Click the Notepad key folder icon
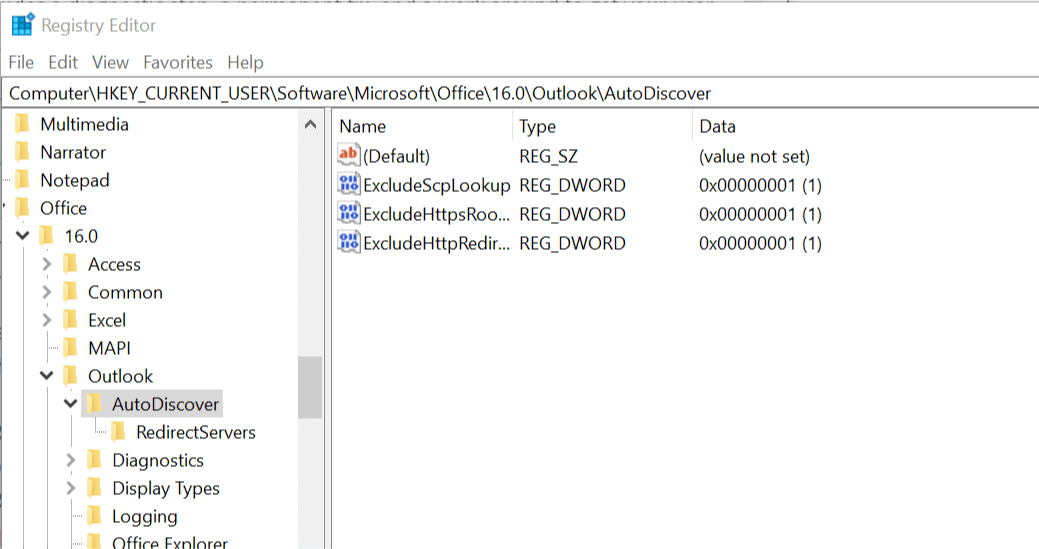This screenshot has height=549, width=1039. [23, 179]
